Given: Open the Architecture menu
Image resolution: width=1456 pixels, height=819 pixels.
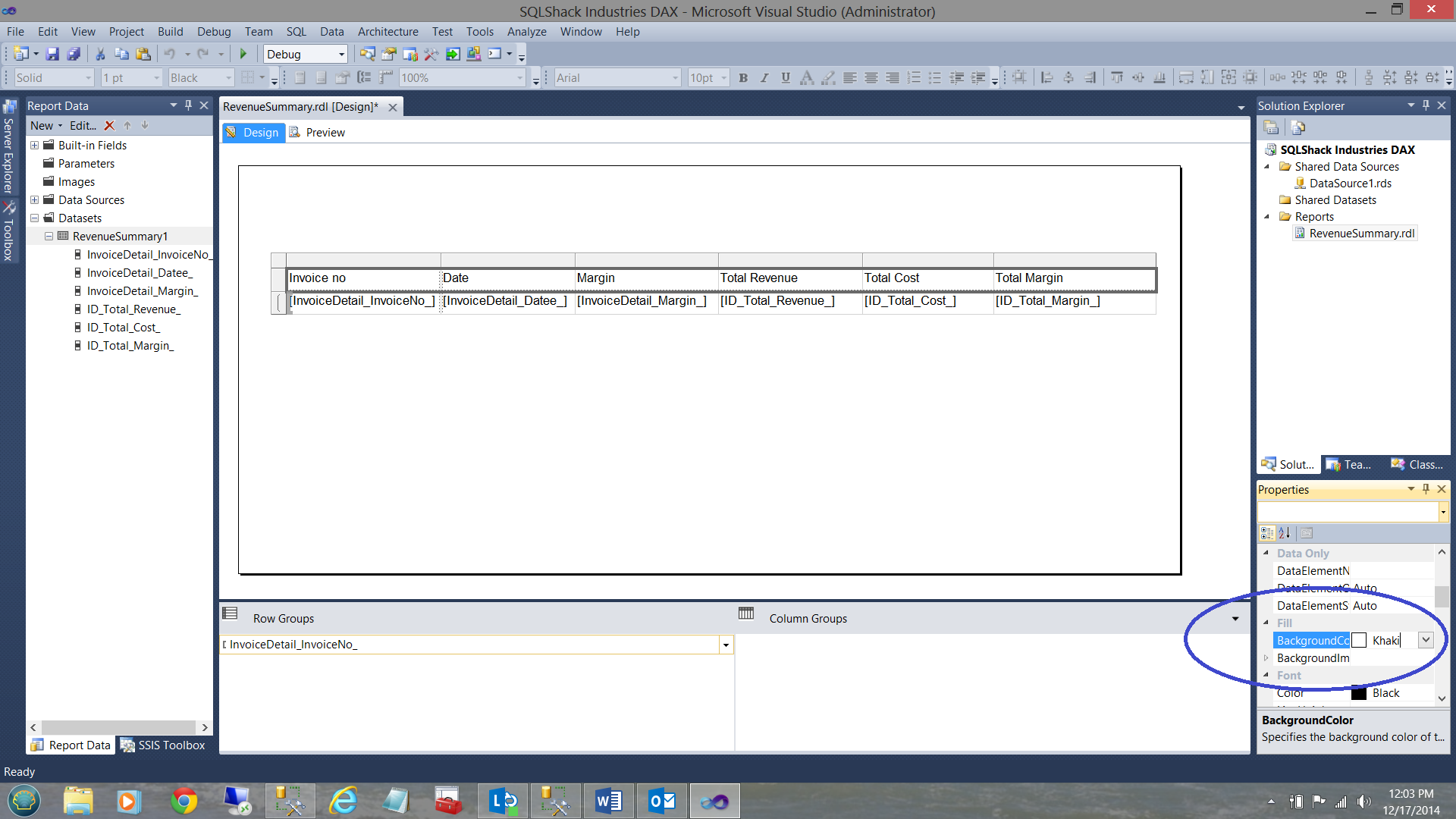Looking at the screenshot, I should click(388, 32).
